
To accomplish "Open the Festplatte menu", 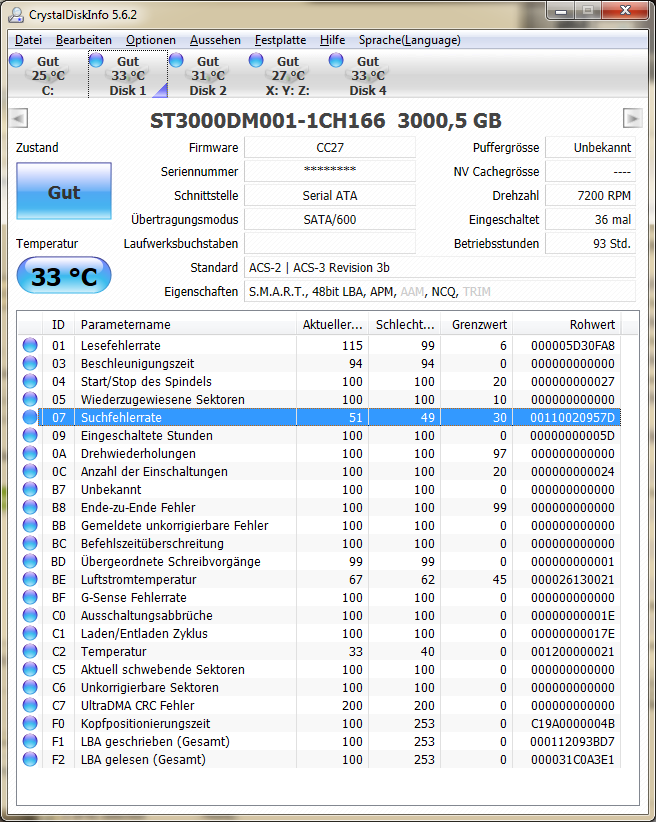I will pyautogui.click(x=281, y=40).
